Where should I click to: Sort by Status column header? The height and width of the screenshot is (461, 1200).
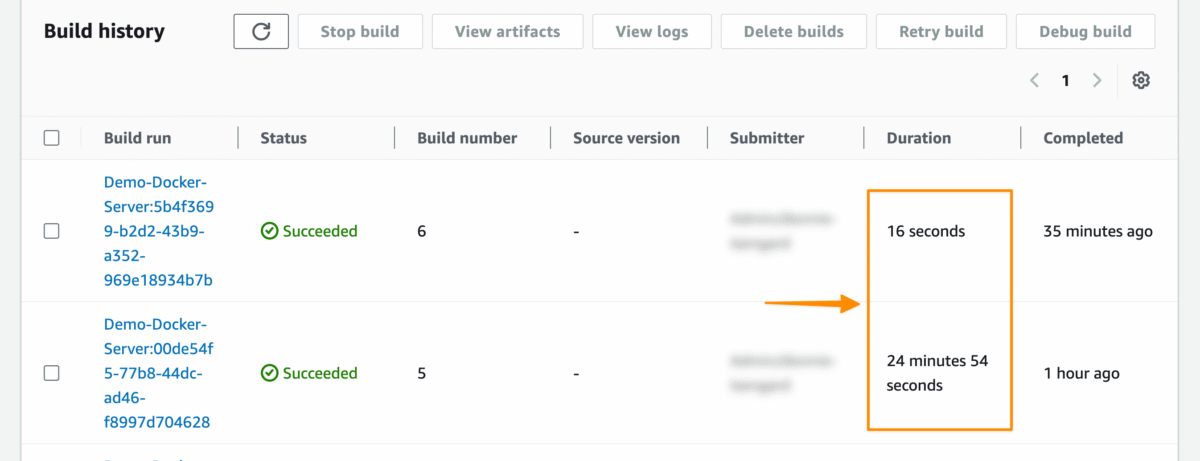click(x=283, y=138)
